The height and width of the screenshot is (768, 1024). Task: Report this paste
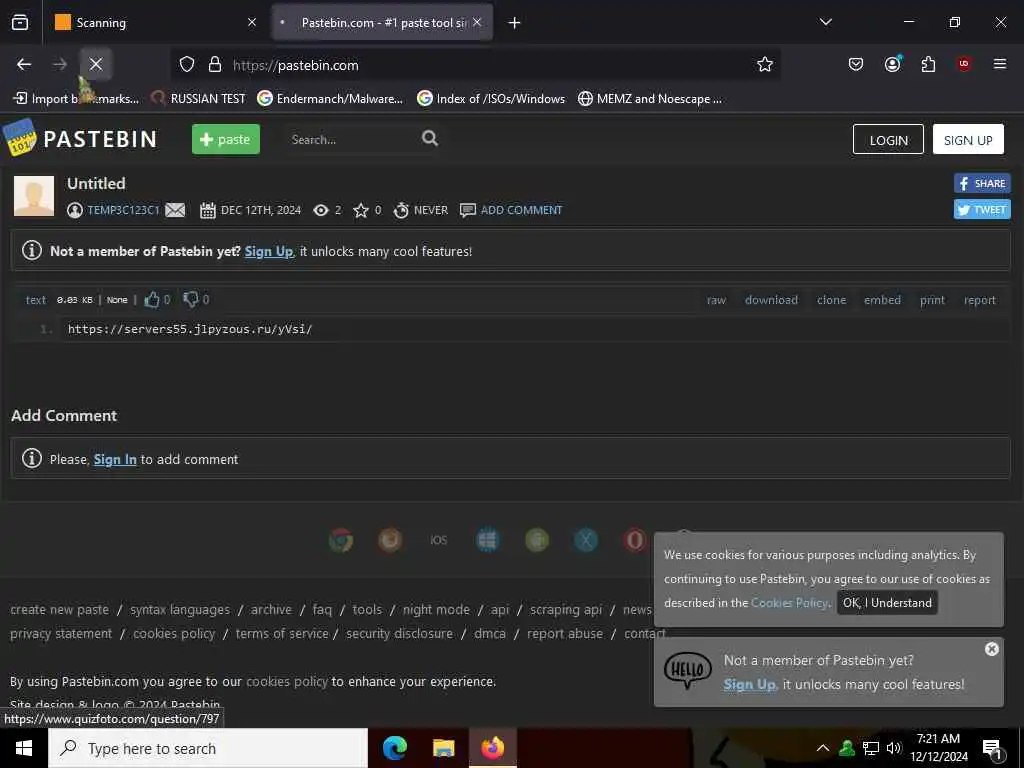tap(980, 300)
